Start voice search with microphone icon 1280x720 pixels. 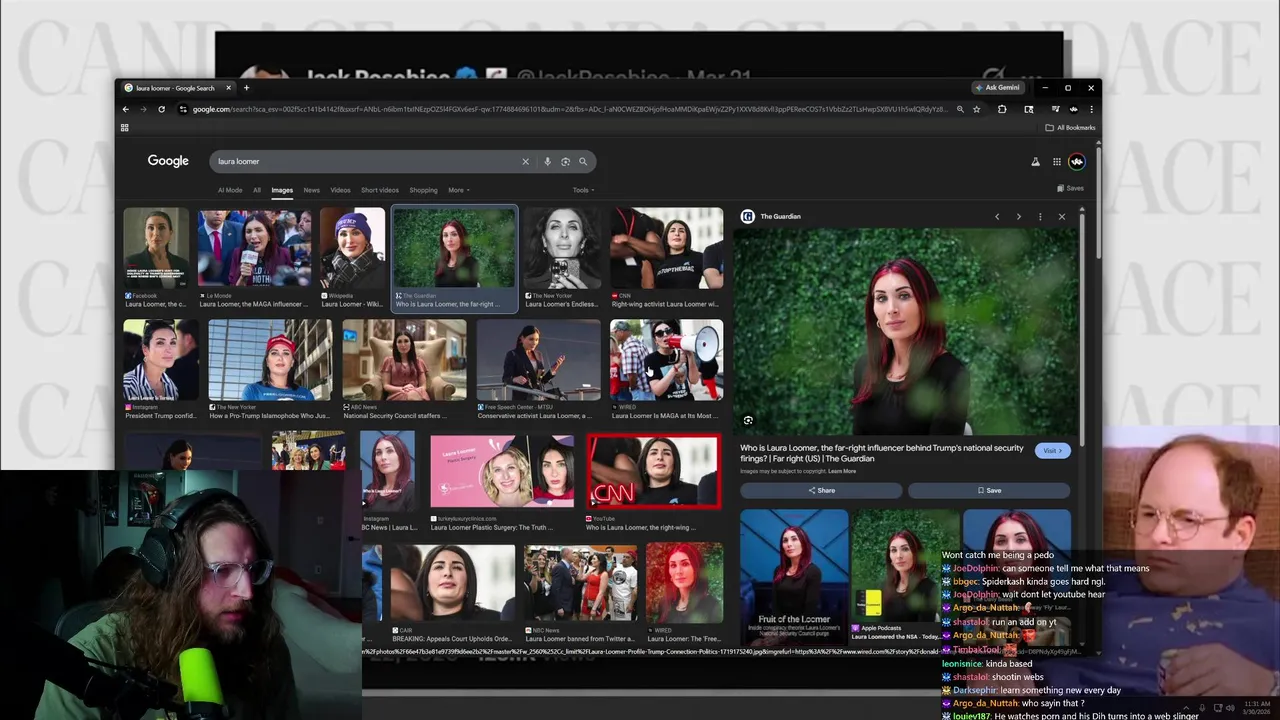click(547, 161)
